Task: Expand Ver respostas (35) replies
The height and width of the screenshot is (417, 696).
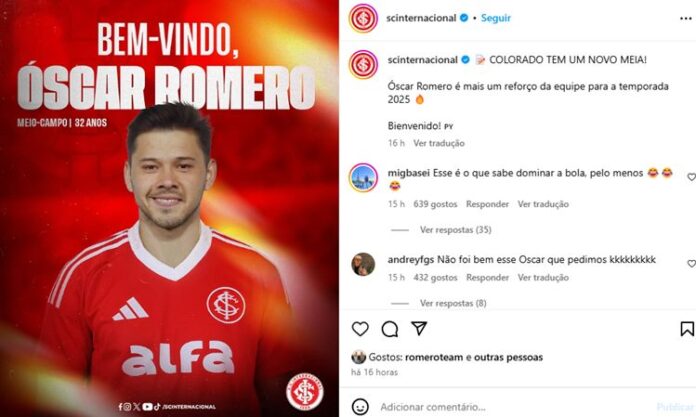Action: pyautogui.click(x=455, y=230)
